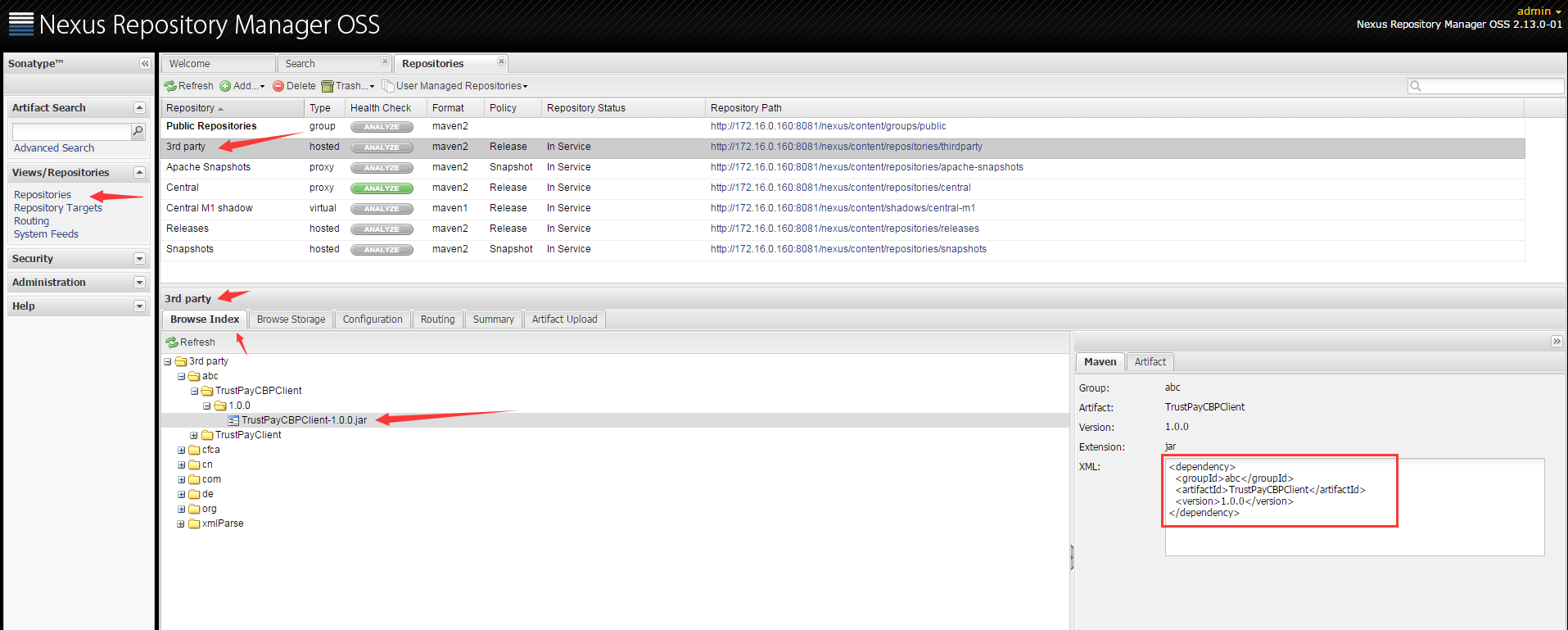Open the Repositories sidebar link
The height and width of the screenshot is (630, 1568).
click(x=43, y=195)
